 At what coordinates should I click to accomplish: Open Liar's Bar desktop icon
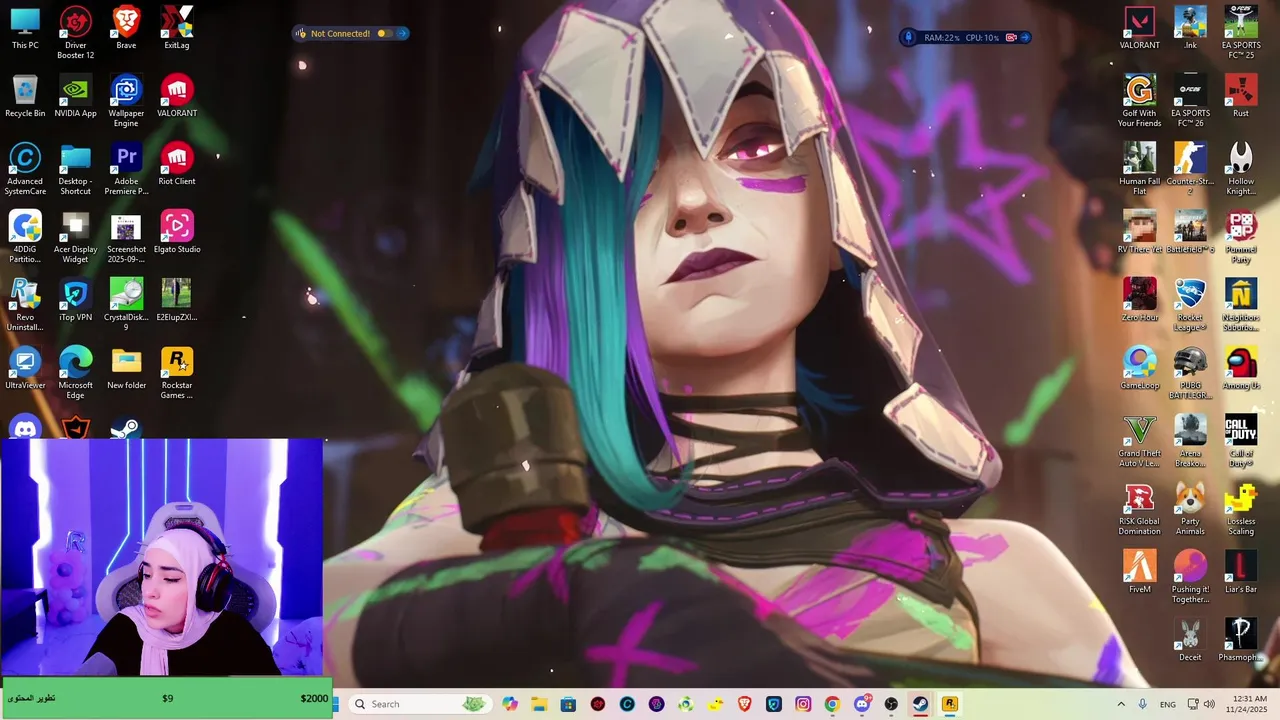(1241, 572)
